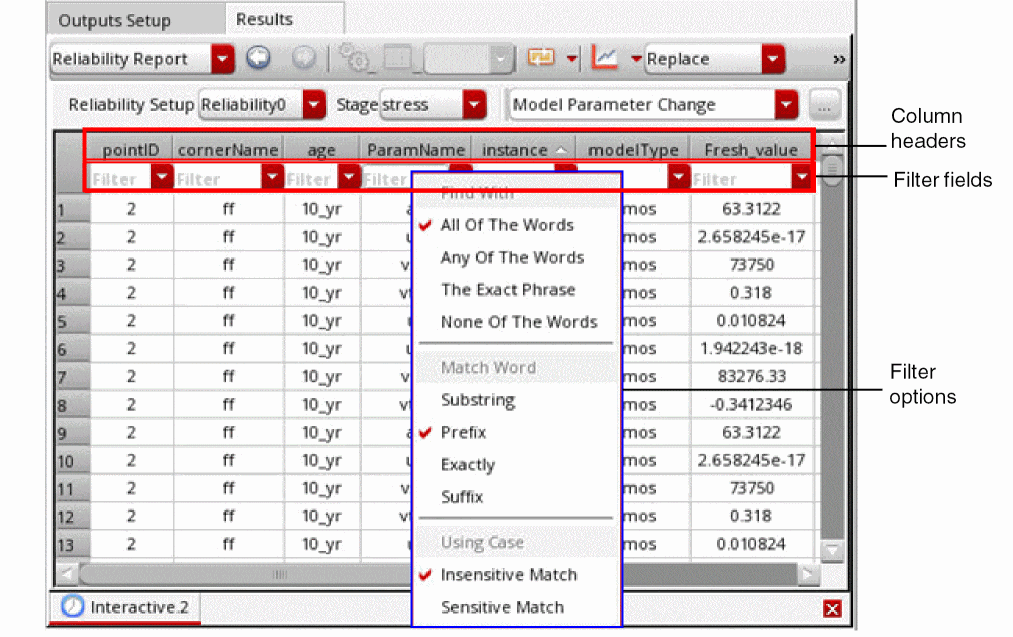Click the gears settings icon in toolbar
The width and height of the screenshot is (1013, 637).
click(354, 59)
